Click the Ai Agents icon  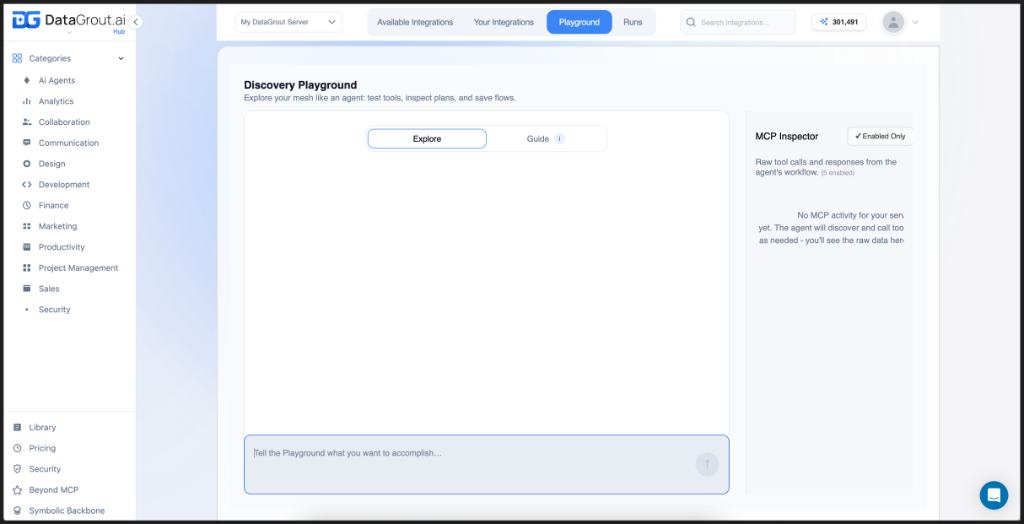click(27, 80)
